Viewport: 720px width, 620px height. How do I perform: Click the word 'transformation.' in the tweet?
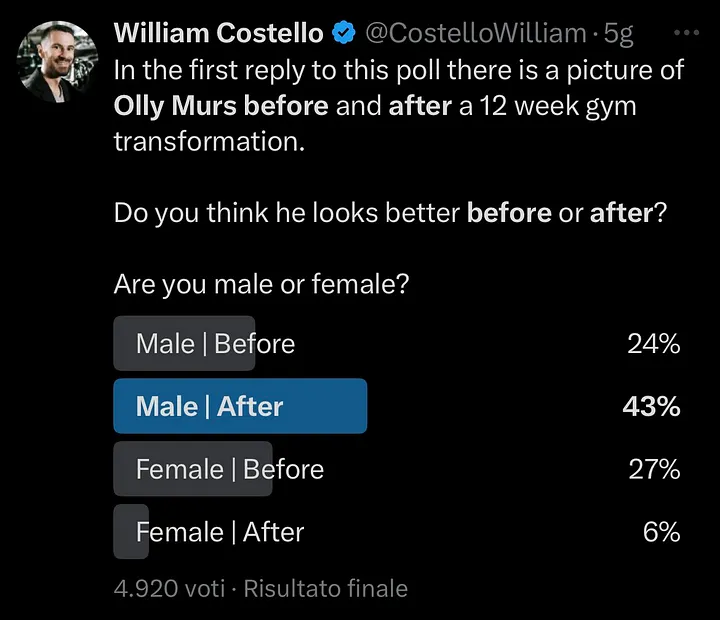point(209,141)
